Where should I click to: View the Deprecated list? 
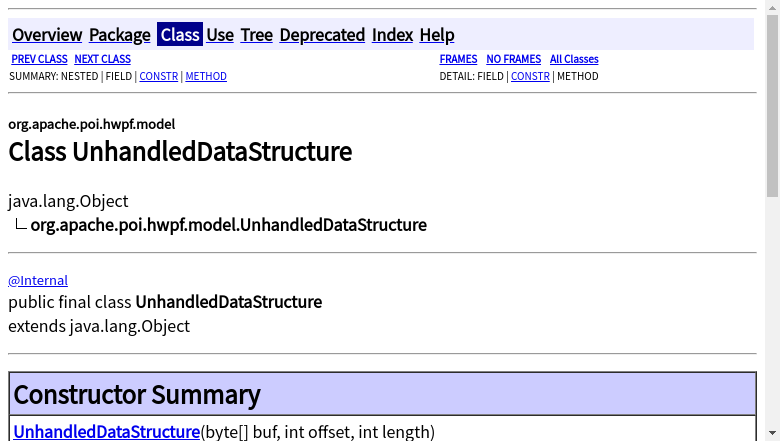coord(322,35)
